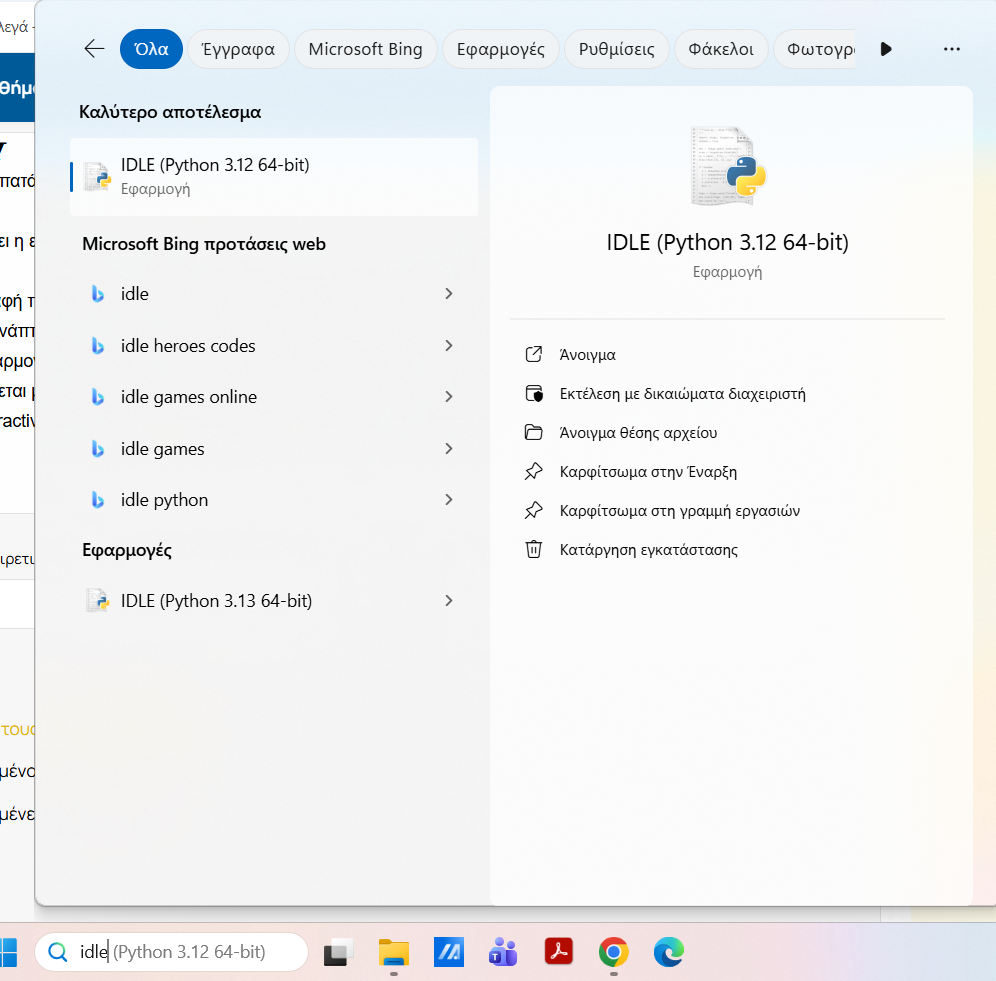Viewport: 996px width, 981px height.
Task: Click Άνοιγμα to open IDLE
Action: click(587, 355)
